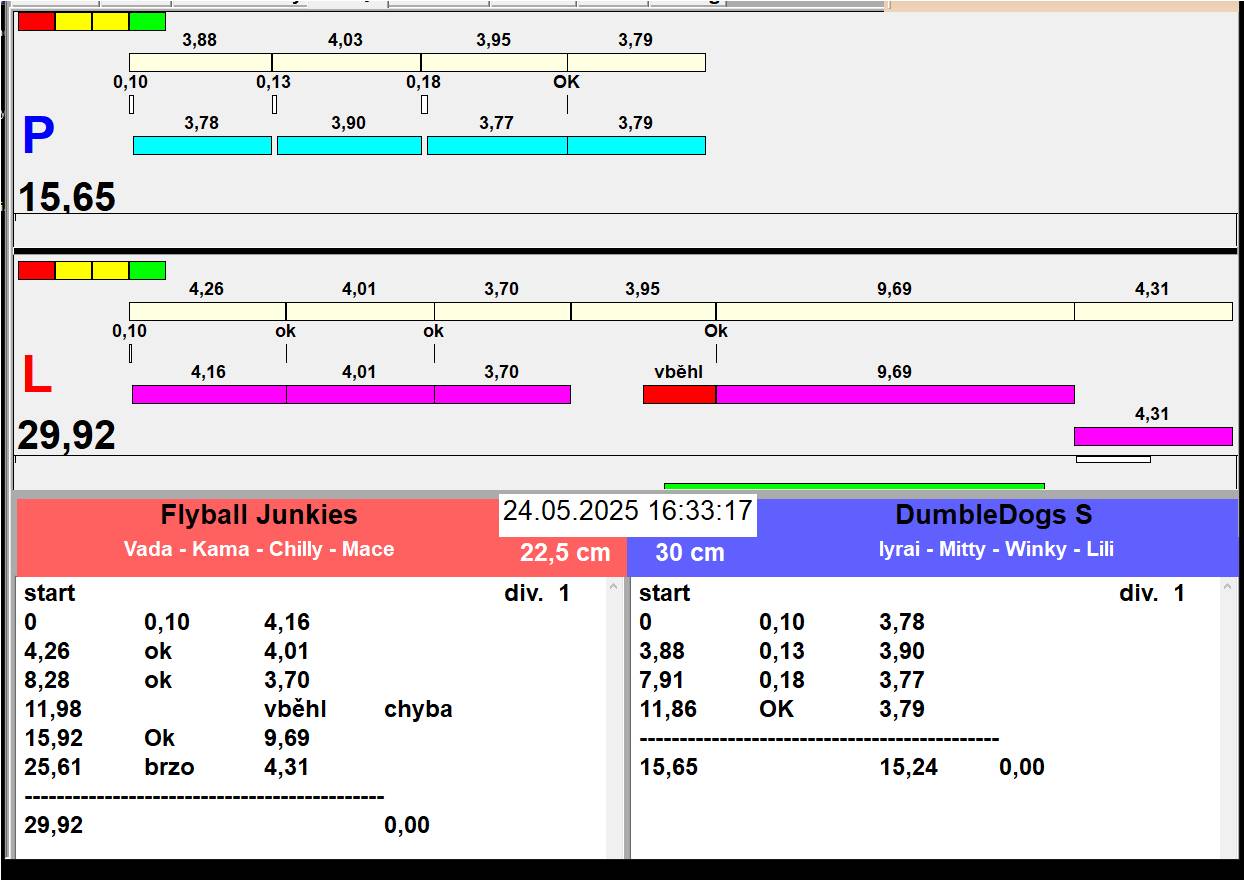The width and height of the screenshot is (1244, 880).
Task: Select the magenta 9,69 run bar
Action: click(894, 394)
